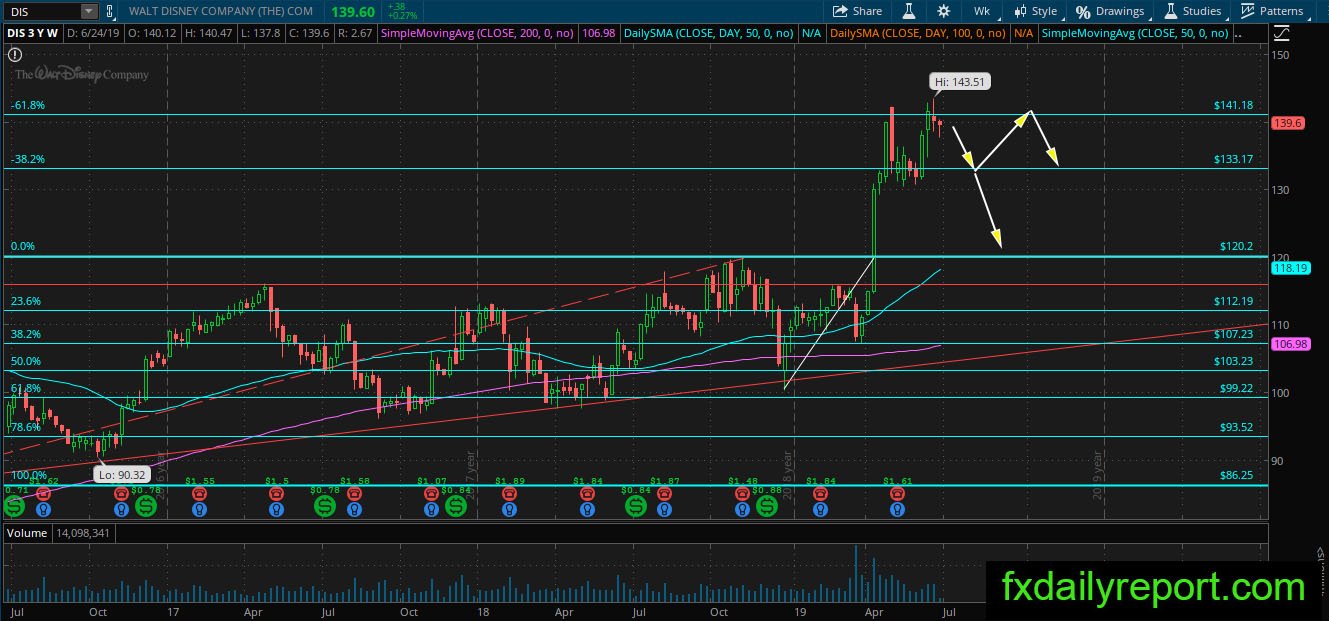This screenshot has width=1329, height=621.
Task: Click the icon left of the company name
Action: tap(112, 11)
